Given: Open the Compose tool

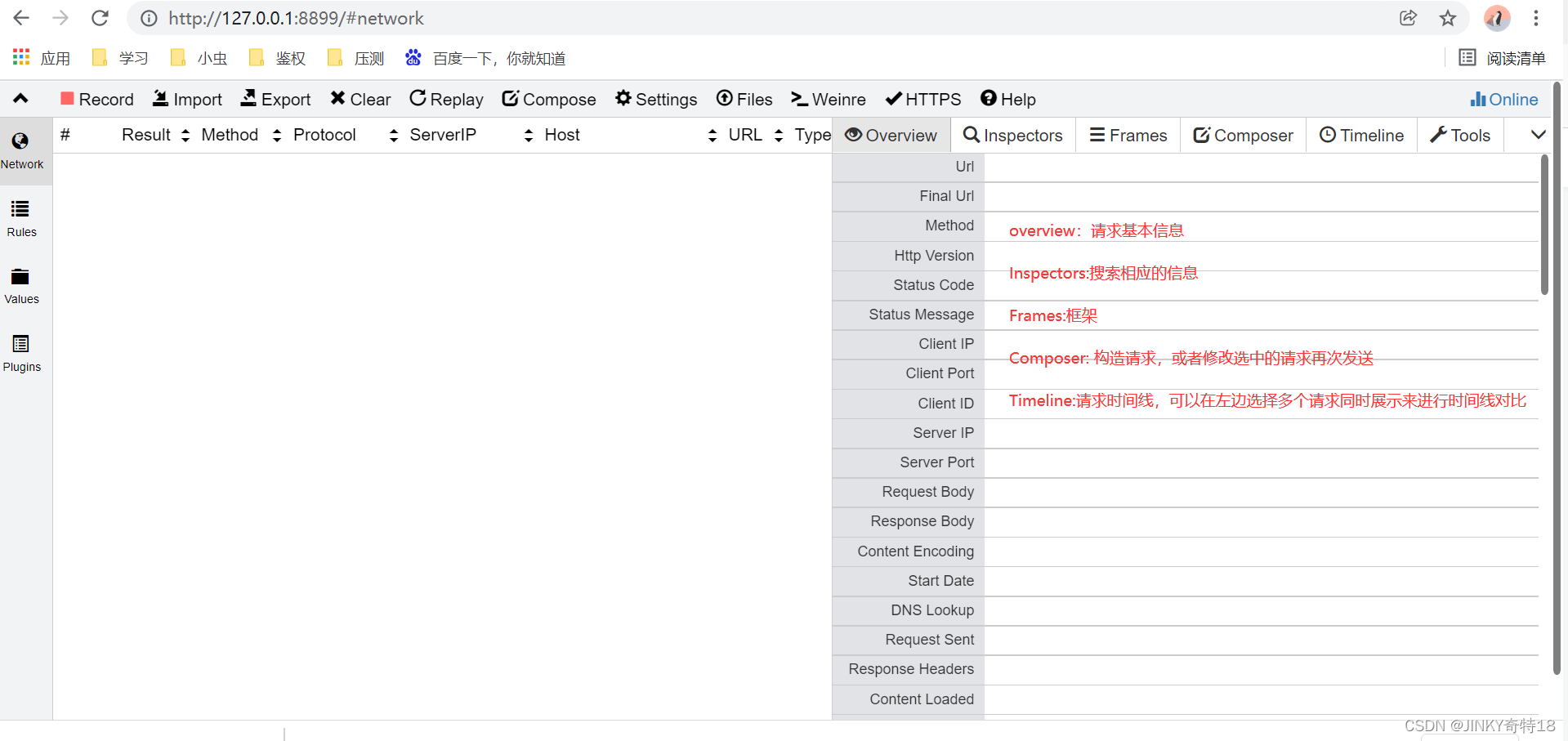Looking at the screenshot, I should pos(548,99).
